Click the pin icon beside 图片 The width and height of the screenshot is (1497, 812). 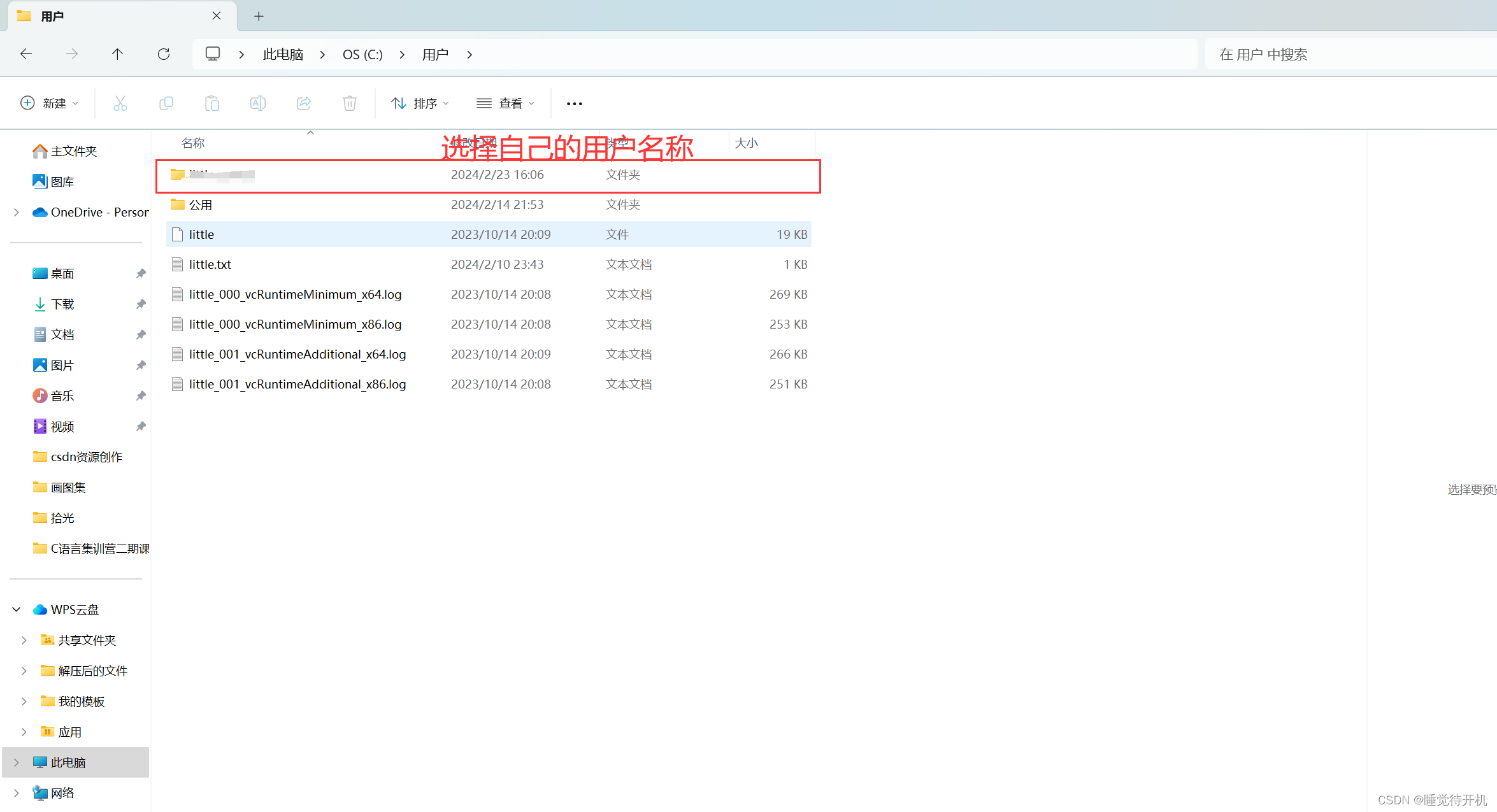[x=141, y=365]
